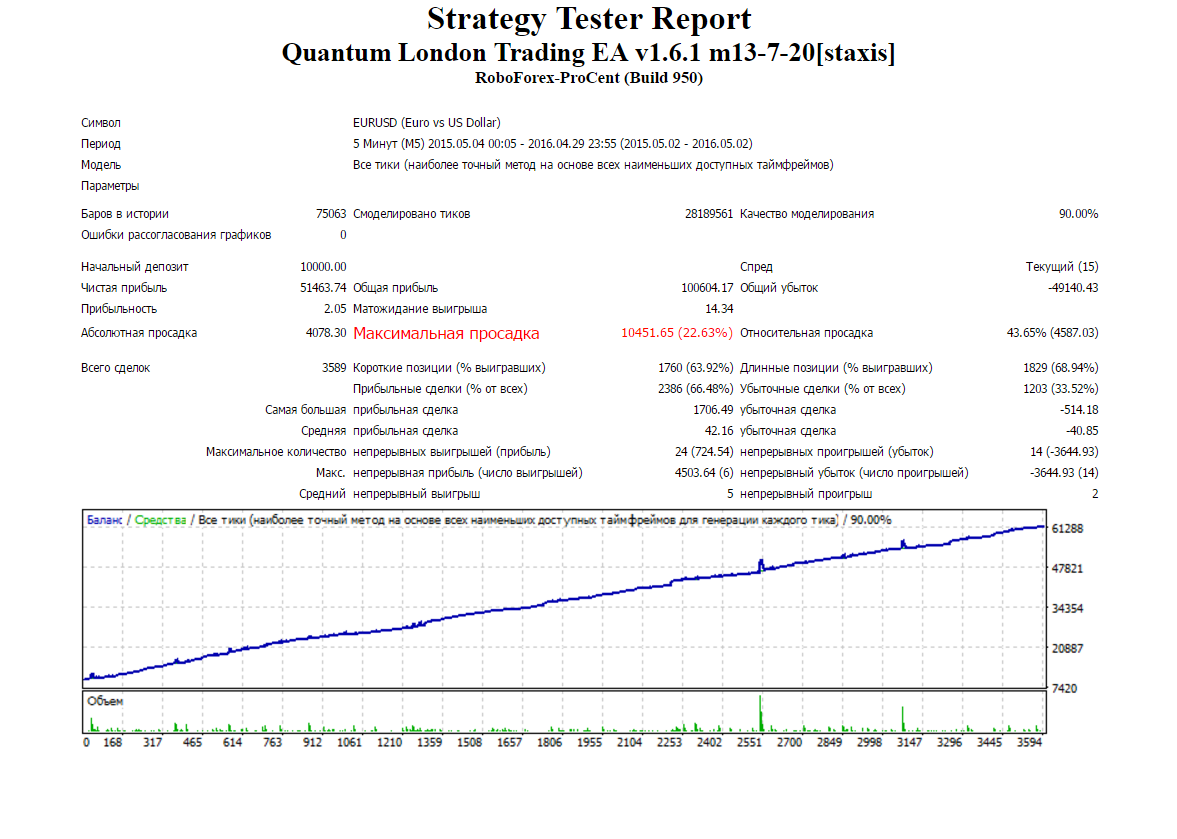Select spread value 'Текущий (15)'
Image resolution: width=1177 pixels, height=839 pixels.
tap(1062, 267)
